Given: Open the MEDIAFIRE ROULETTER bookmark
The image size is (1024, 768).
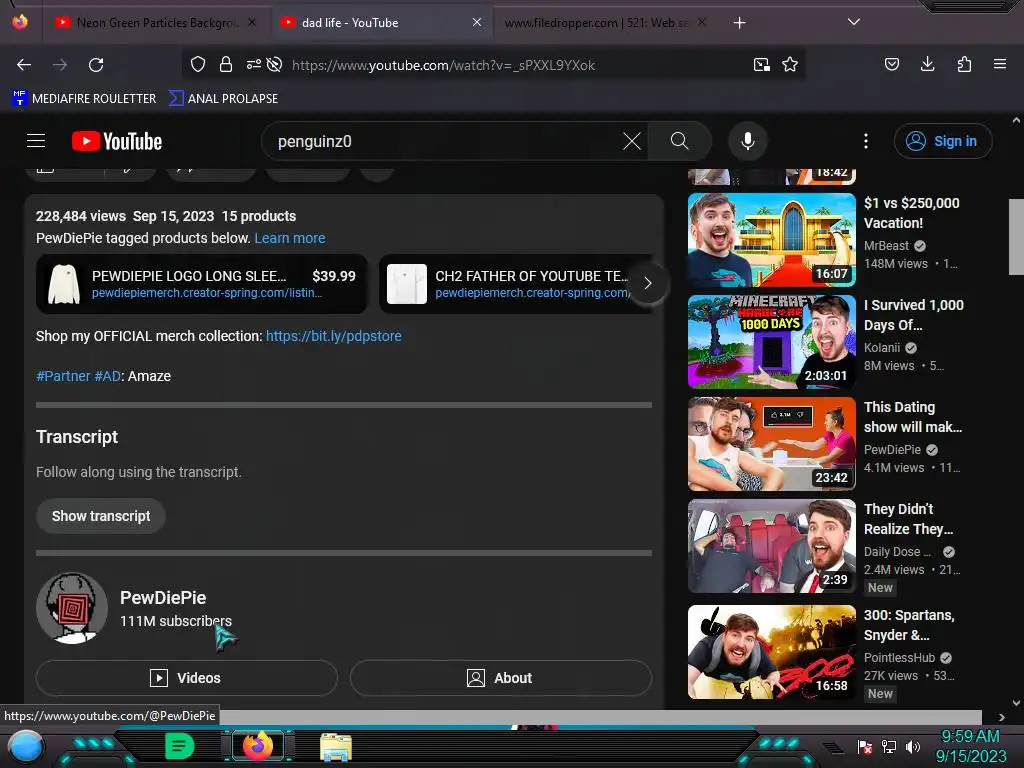Looking at the screenshot, I should [84, 99].
